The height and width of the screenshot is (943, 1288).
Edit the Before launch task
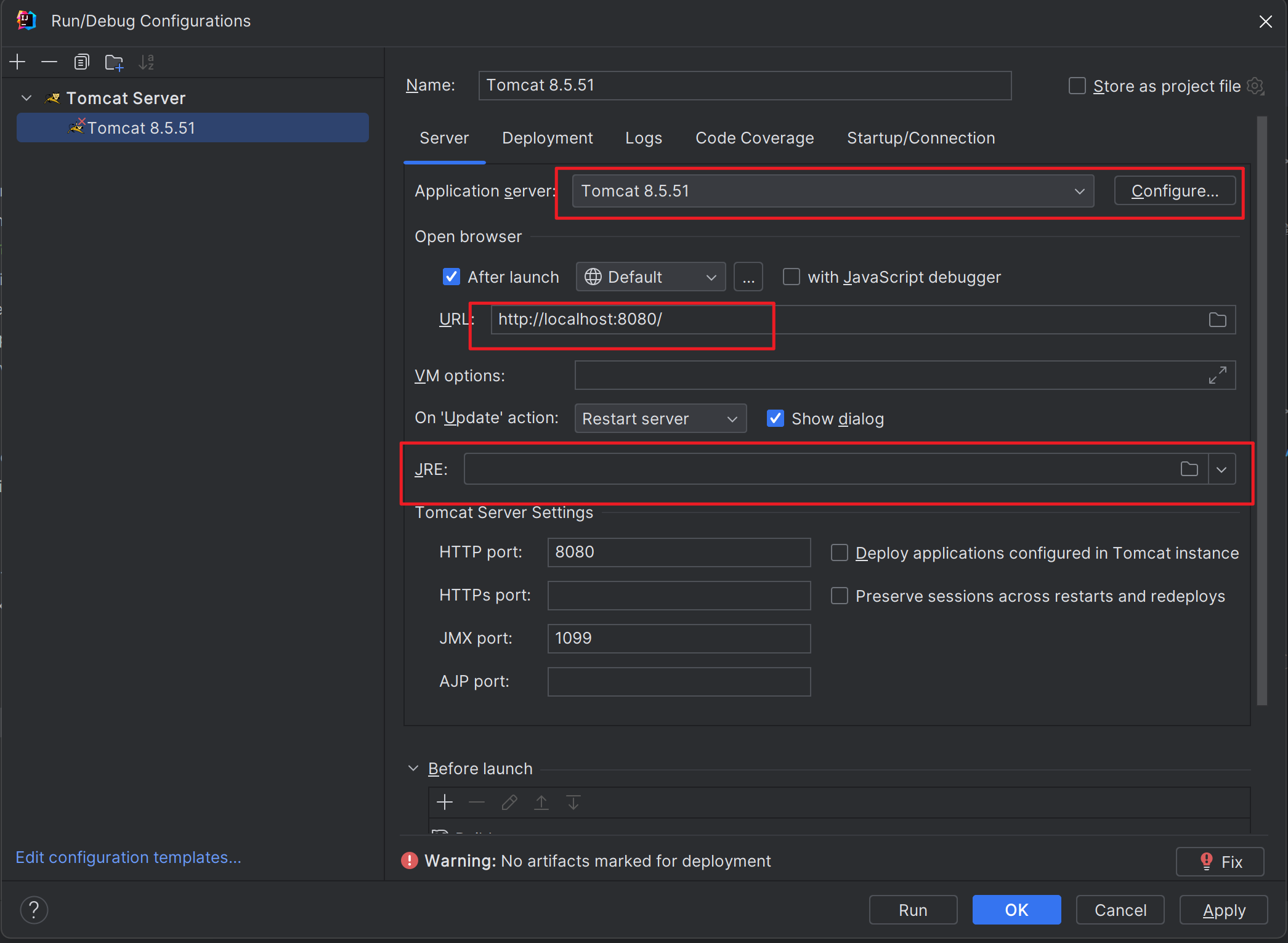tap(509, 802)
